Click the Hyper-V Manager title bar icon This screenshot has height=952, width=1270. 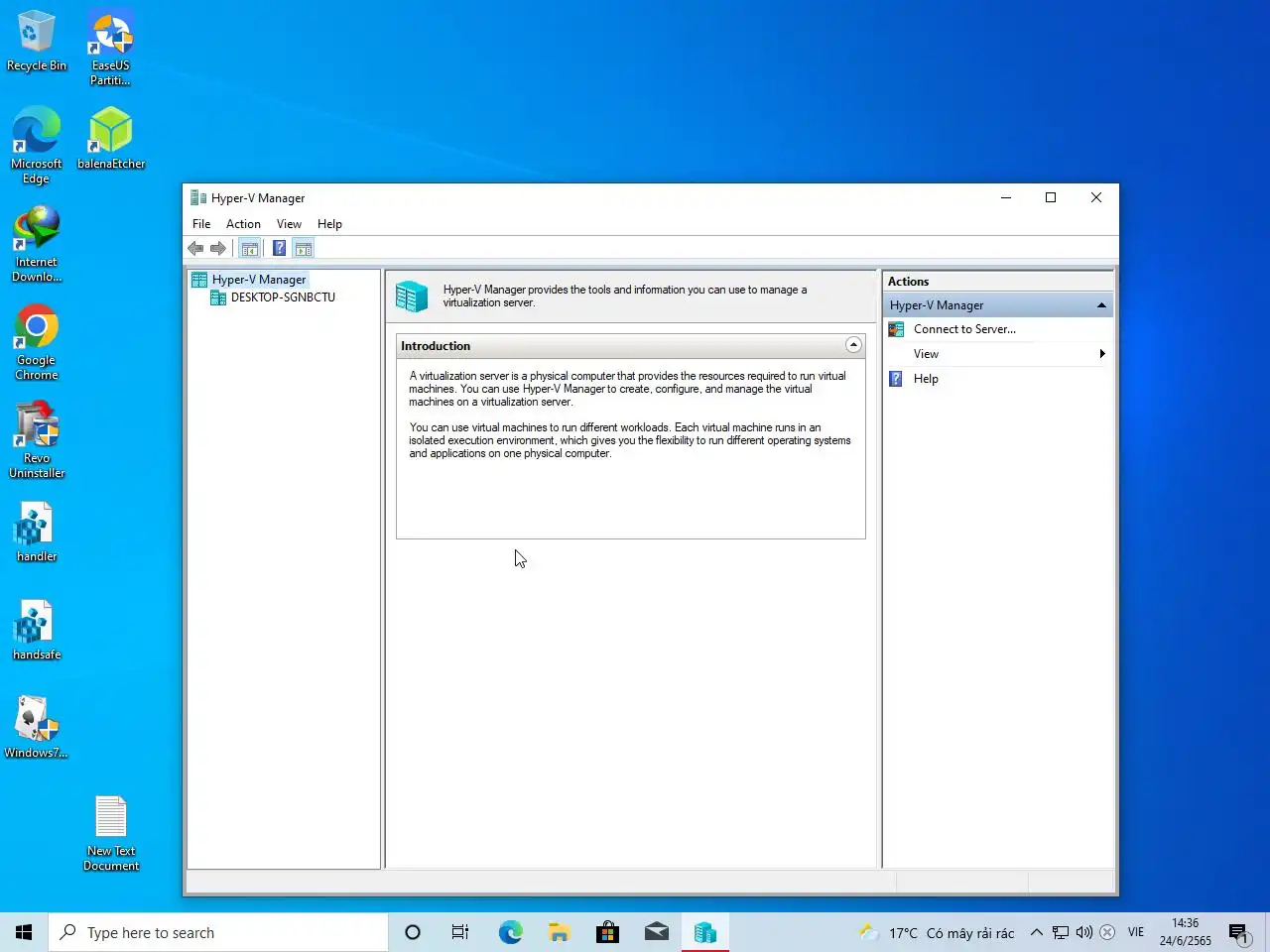point(198,197)
